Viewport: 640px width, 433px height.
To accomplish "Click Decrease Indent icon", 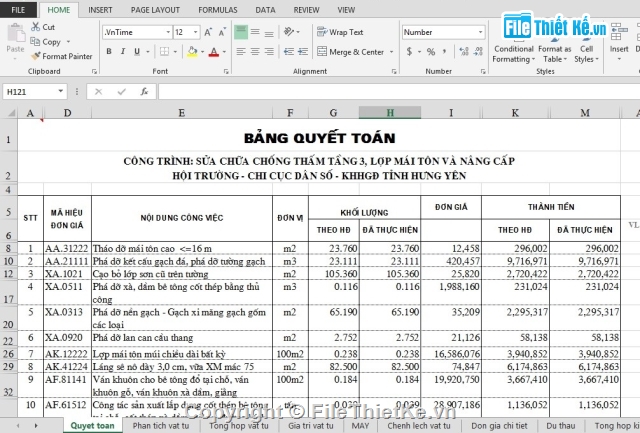I will [x=289, y=52].
